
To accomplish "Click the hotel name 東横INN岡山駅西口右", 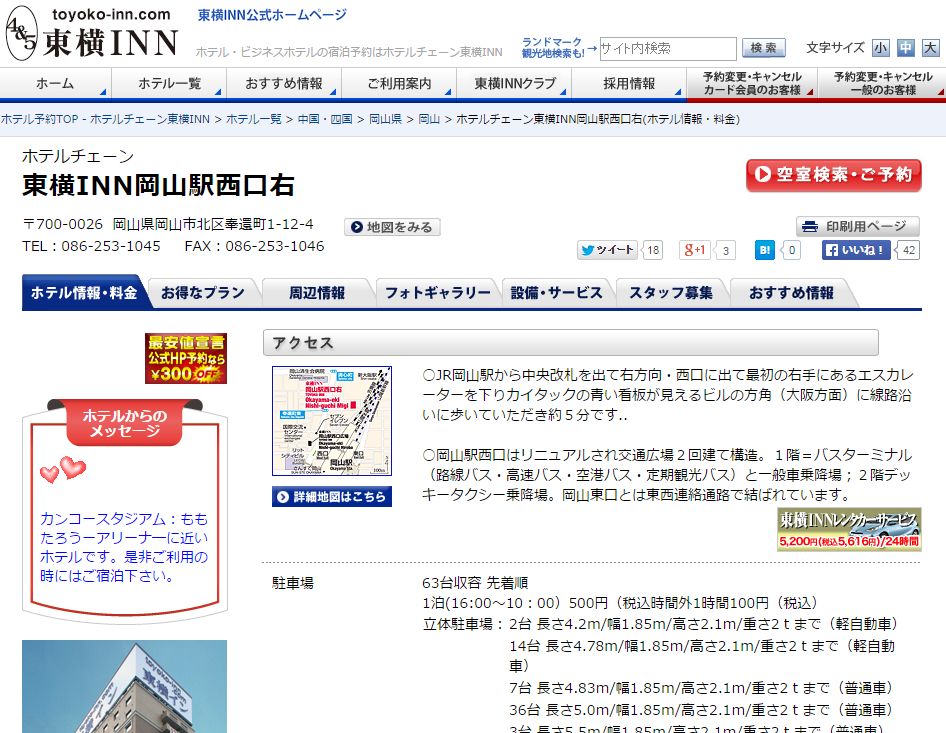I will (x=158, y=185).
